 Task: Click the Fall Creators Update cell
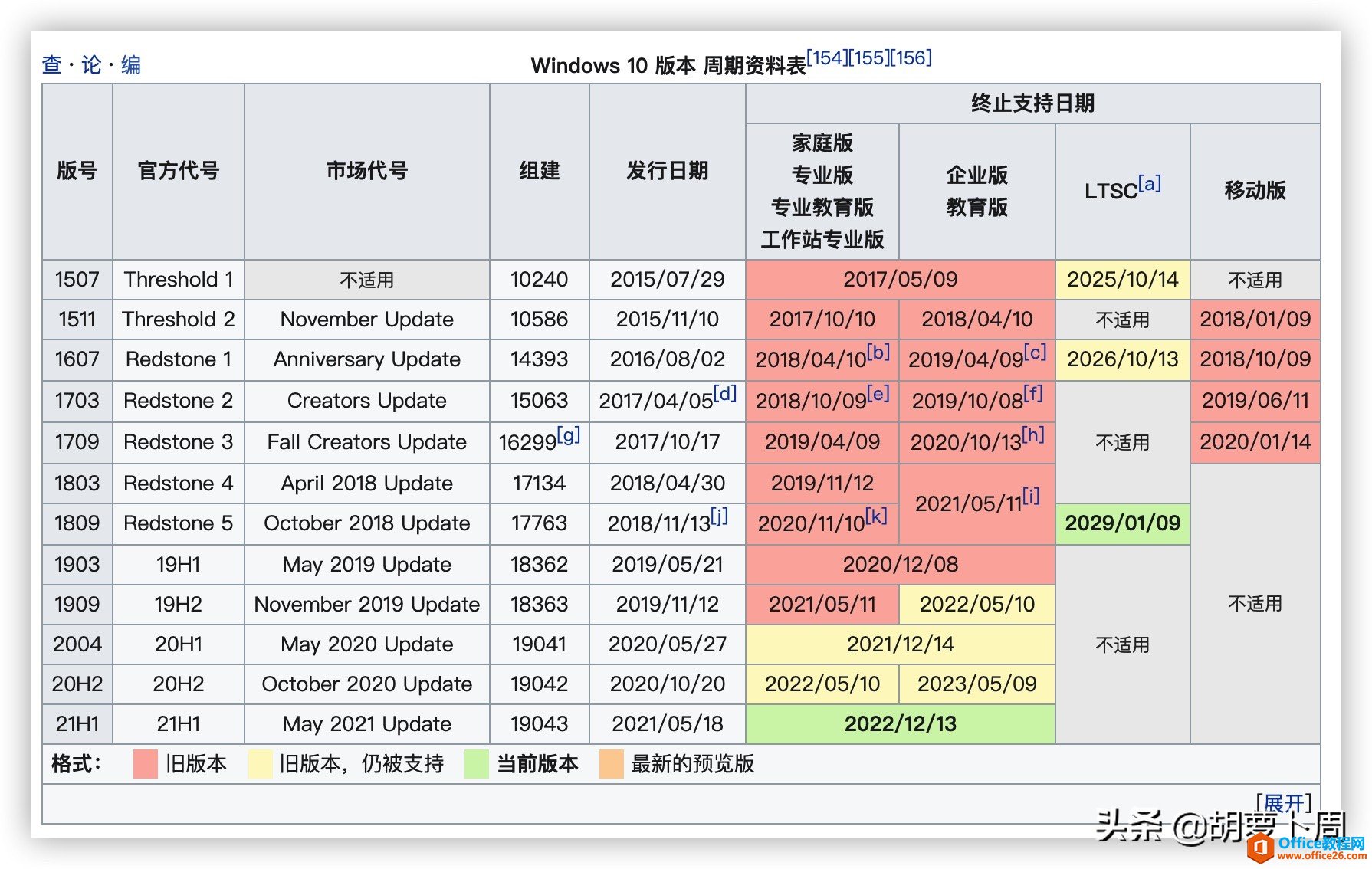(367, 442)
